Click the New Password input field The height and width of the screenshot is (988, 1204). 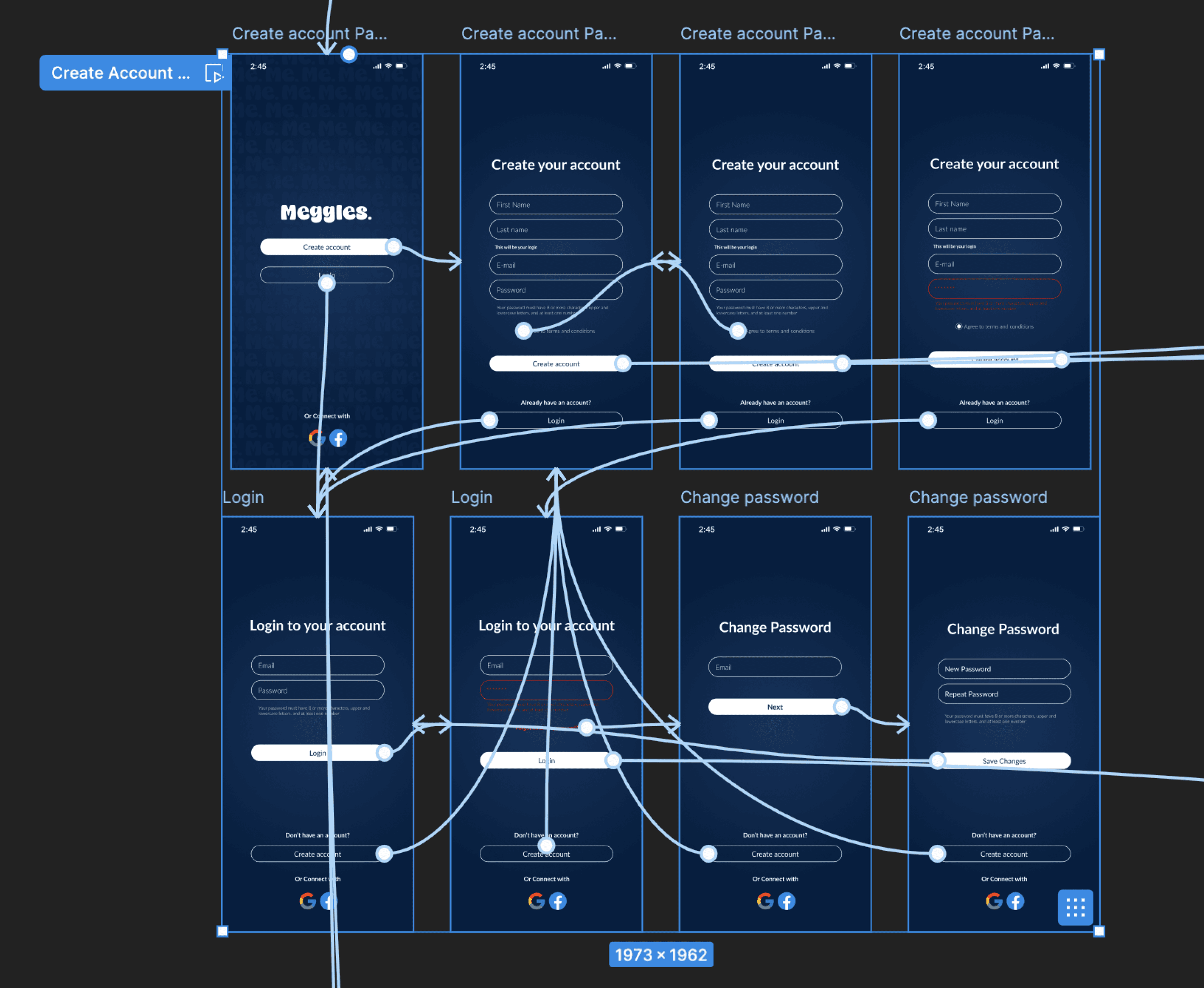click(1004, 669)
